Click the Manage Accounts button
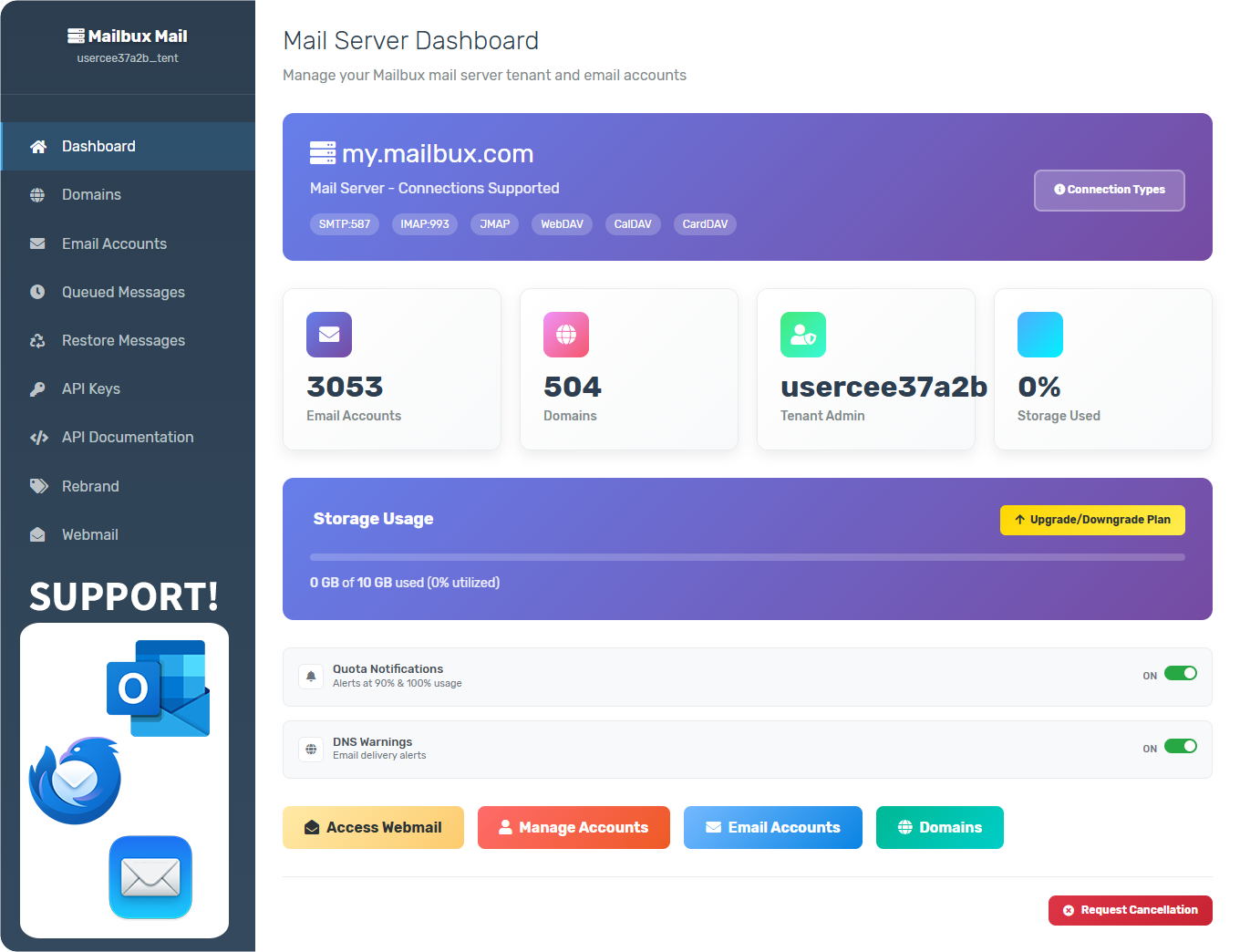 tap(573, 828)
